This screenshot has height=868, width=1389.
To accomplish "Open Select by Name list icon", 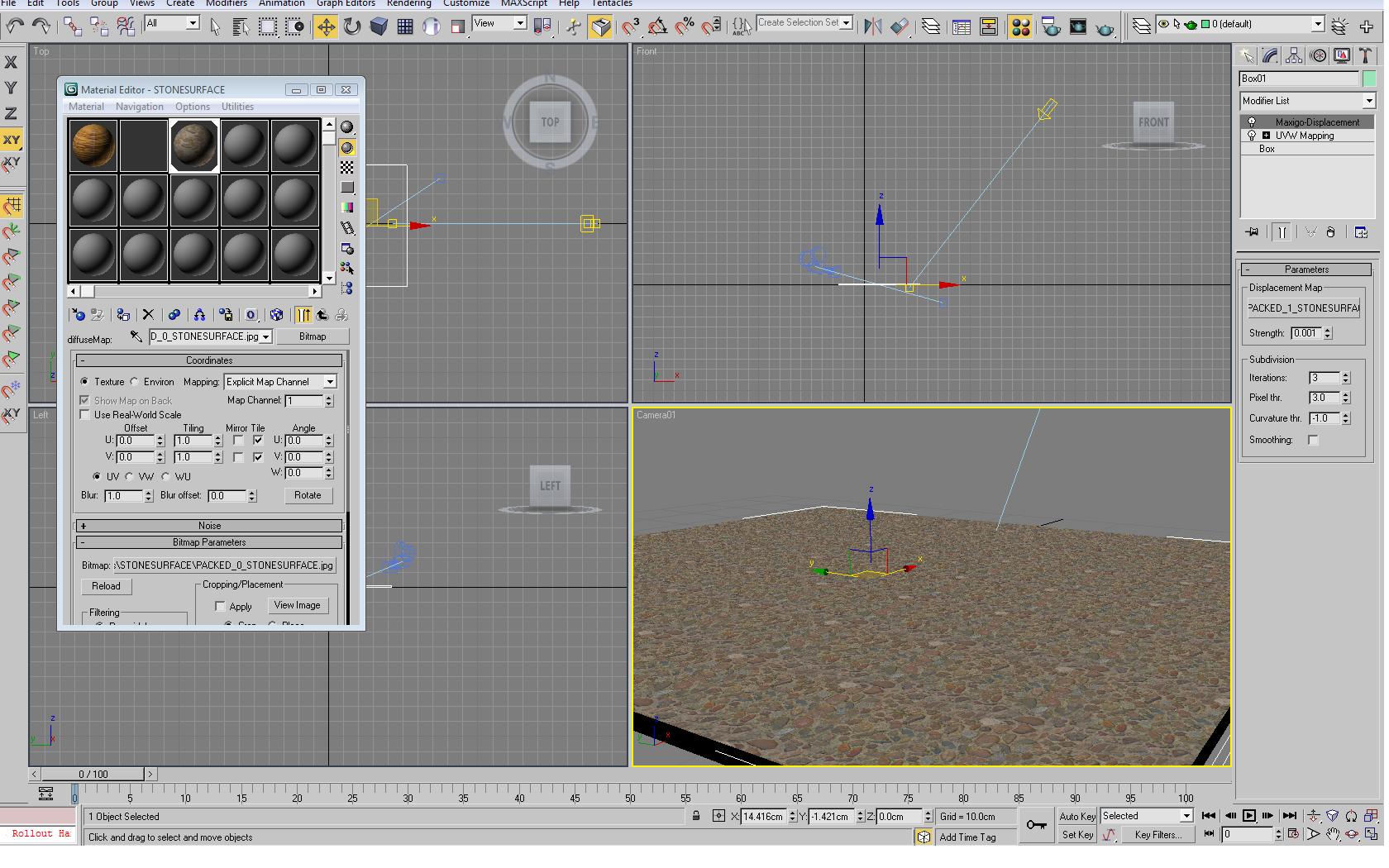I will (x=241, y=26).
